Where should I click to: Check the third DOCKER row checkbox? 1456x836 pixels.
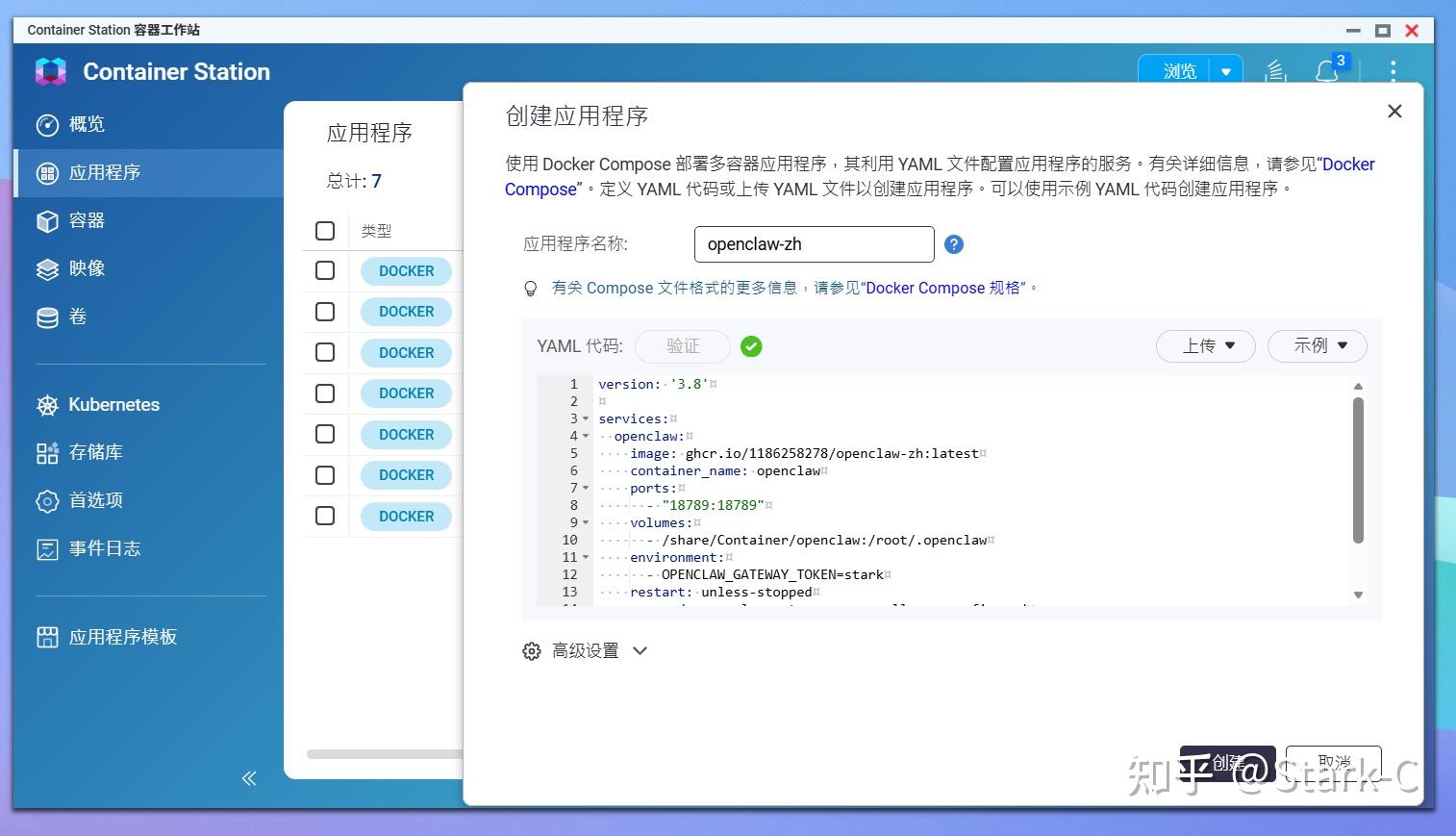point(325,353)
